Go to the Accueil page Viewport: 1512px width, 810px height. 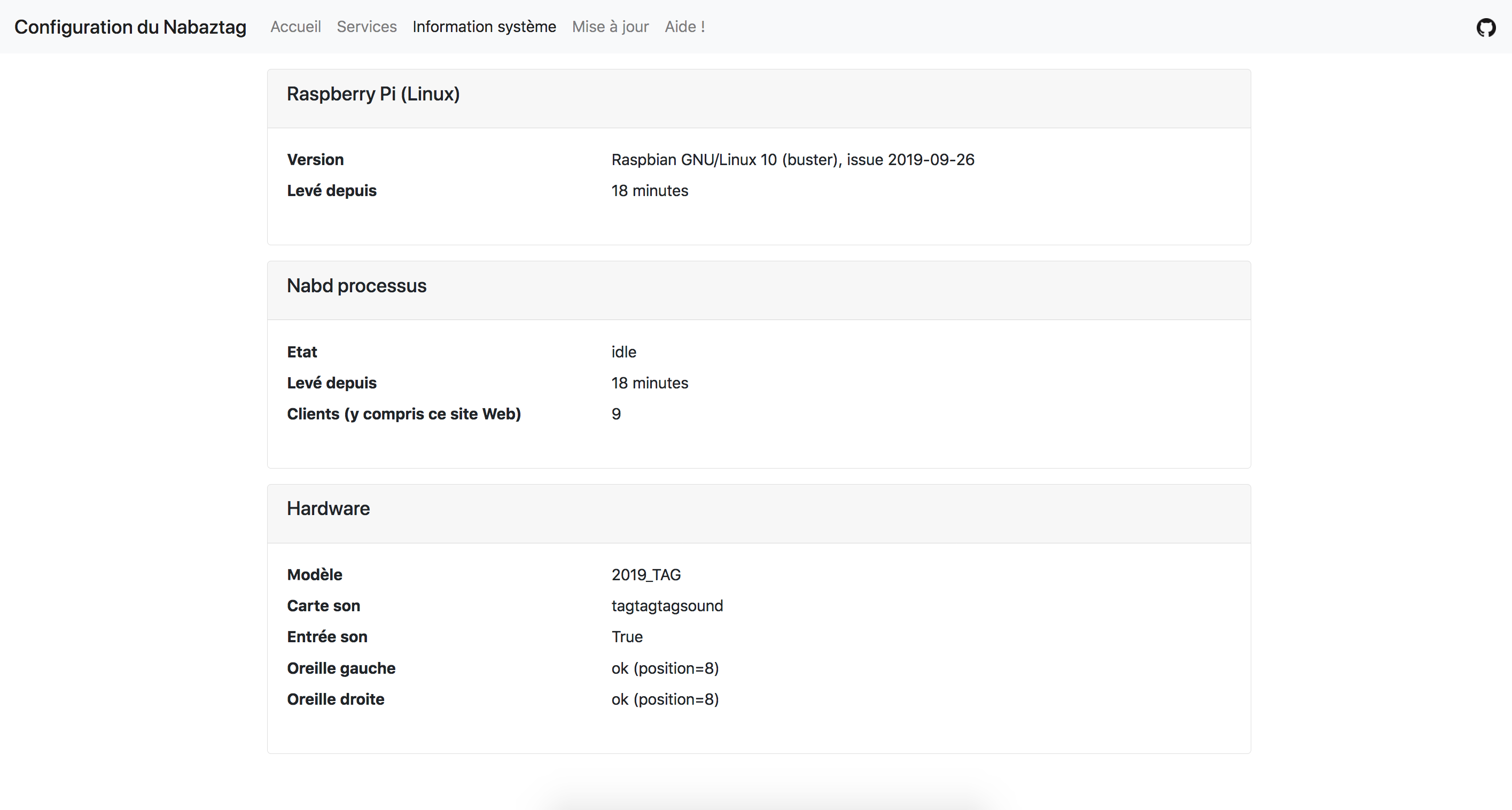[295, 27]
